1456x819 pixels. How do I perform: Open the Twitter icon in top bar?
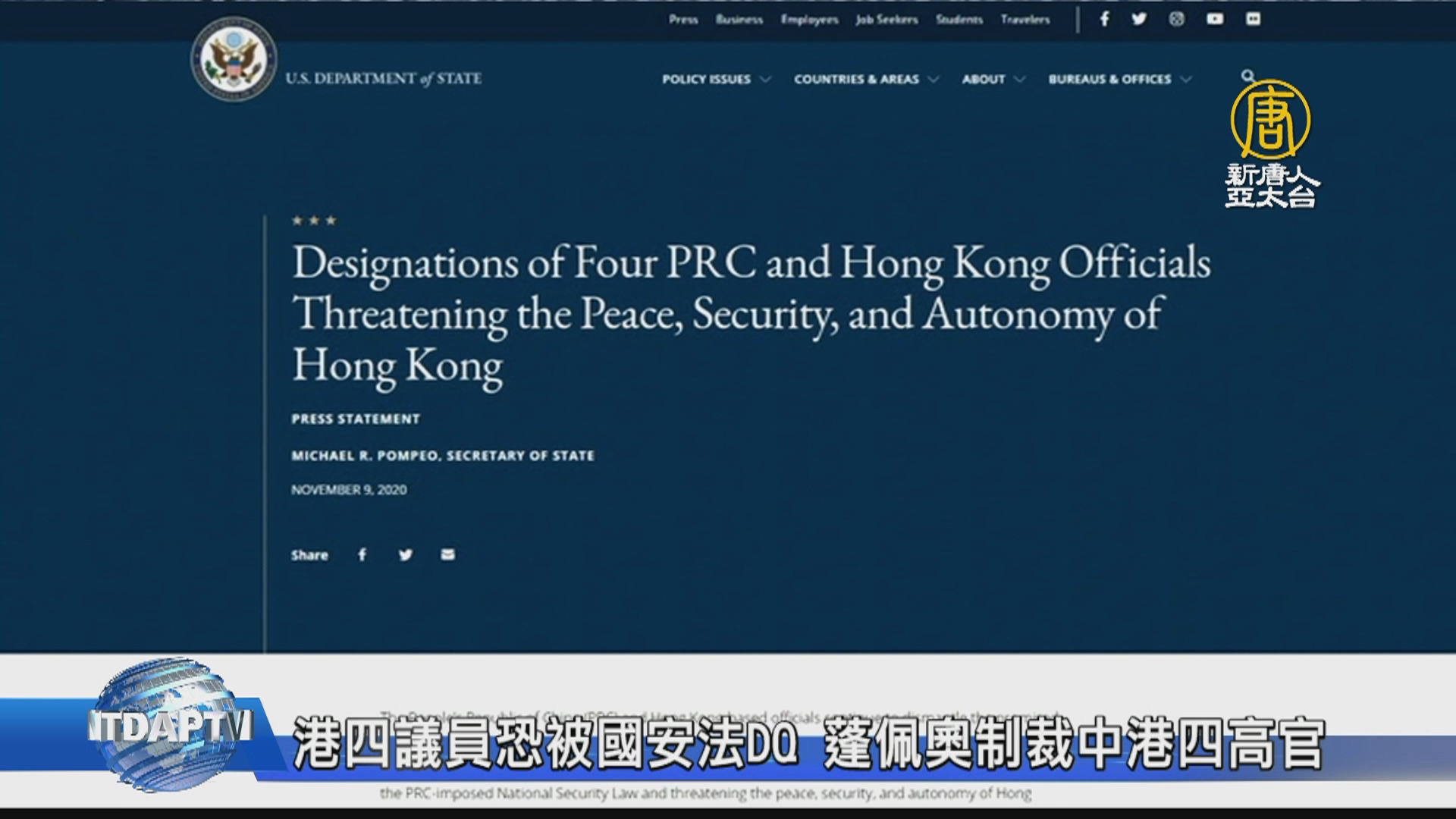click(1139, 19)
